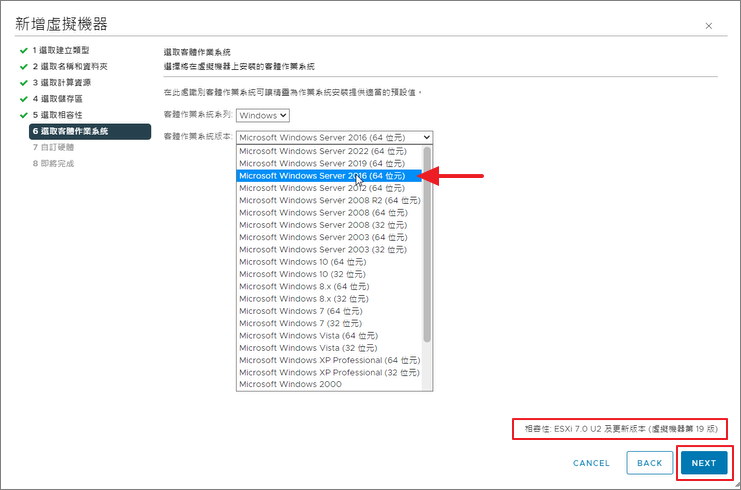
Task: Select Microsoft Windows 8.x (32-bit)
Action: [x=329, y=299]
